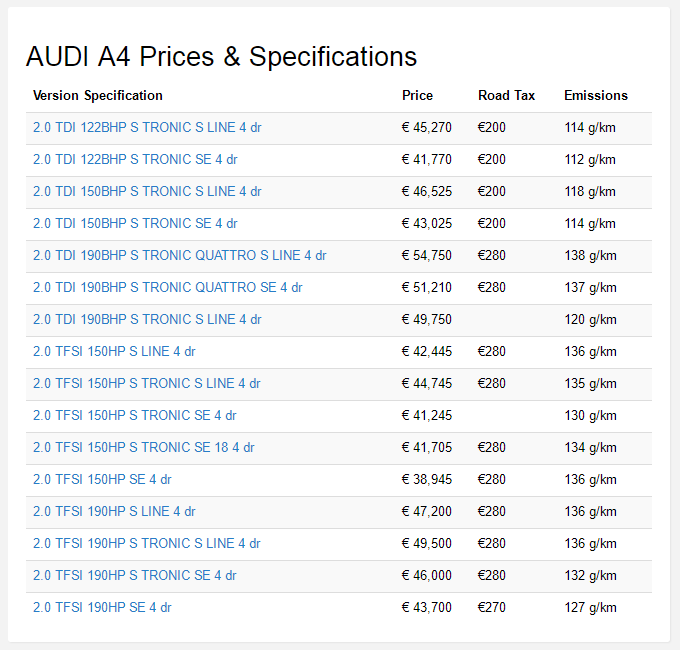The width and height of the screenshot is (680, 650).
Task: Click the Road Tax column header
Action: pos(507,96)
